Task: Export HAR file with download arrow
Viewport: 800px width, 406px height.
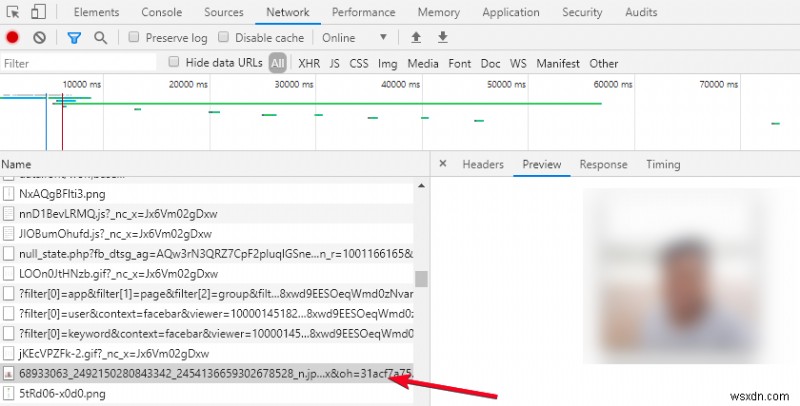Action: [x=443, y=37]
